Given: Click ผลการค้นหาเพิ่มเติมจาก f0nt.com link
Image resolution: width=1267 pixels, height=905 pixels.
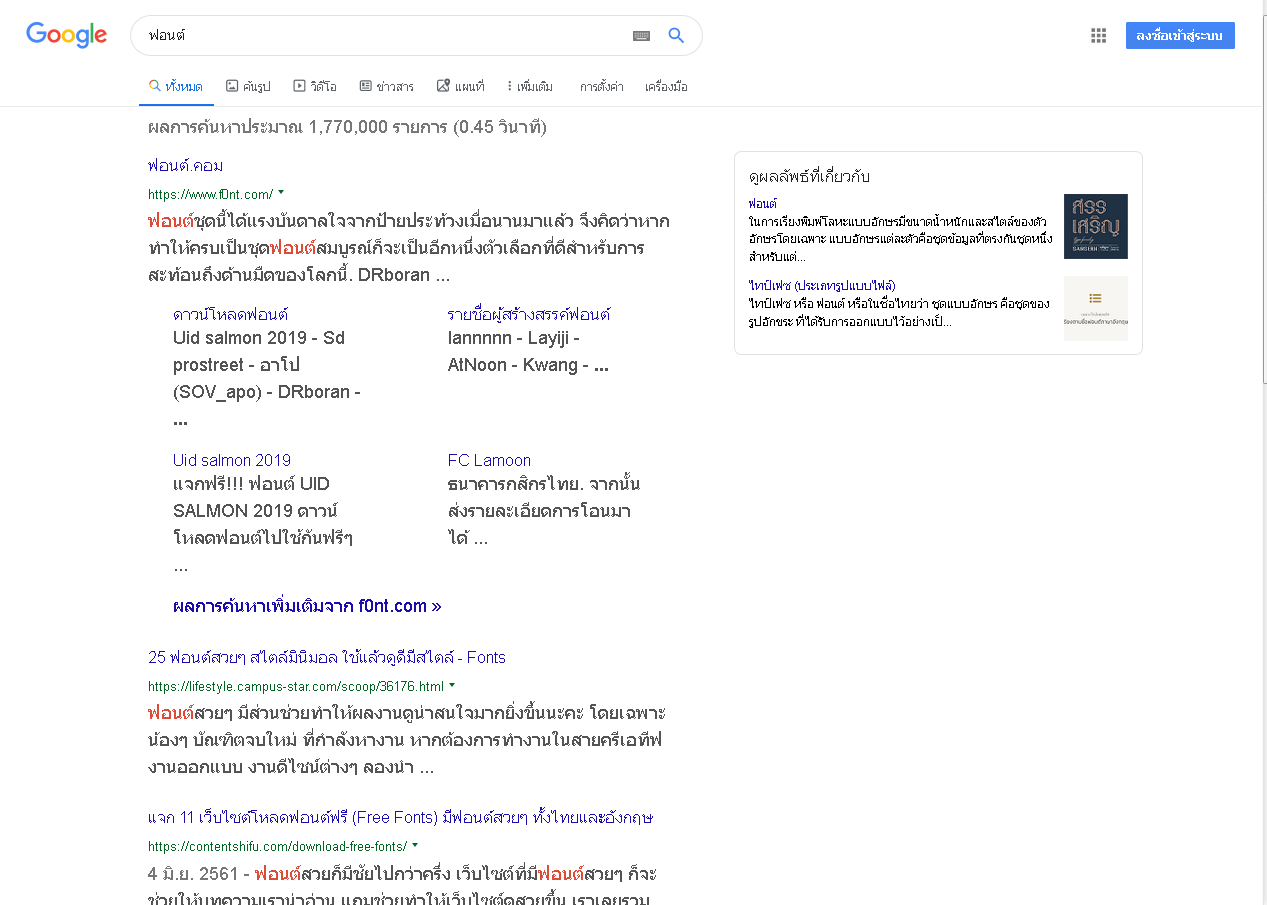Looking at the screenshot, I should 307,606.
